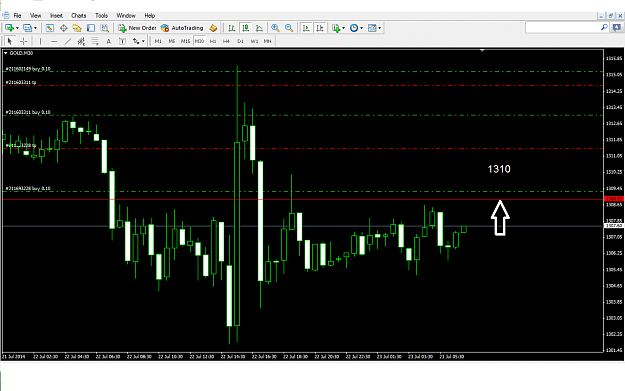Zoom in on the chart

[275, 28]
